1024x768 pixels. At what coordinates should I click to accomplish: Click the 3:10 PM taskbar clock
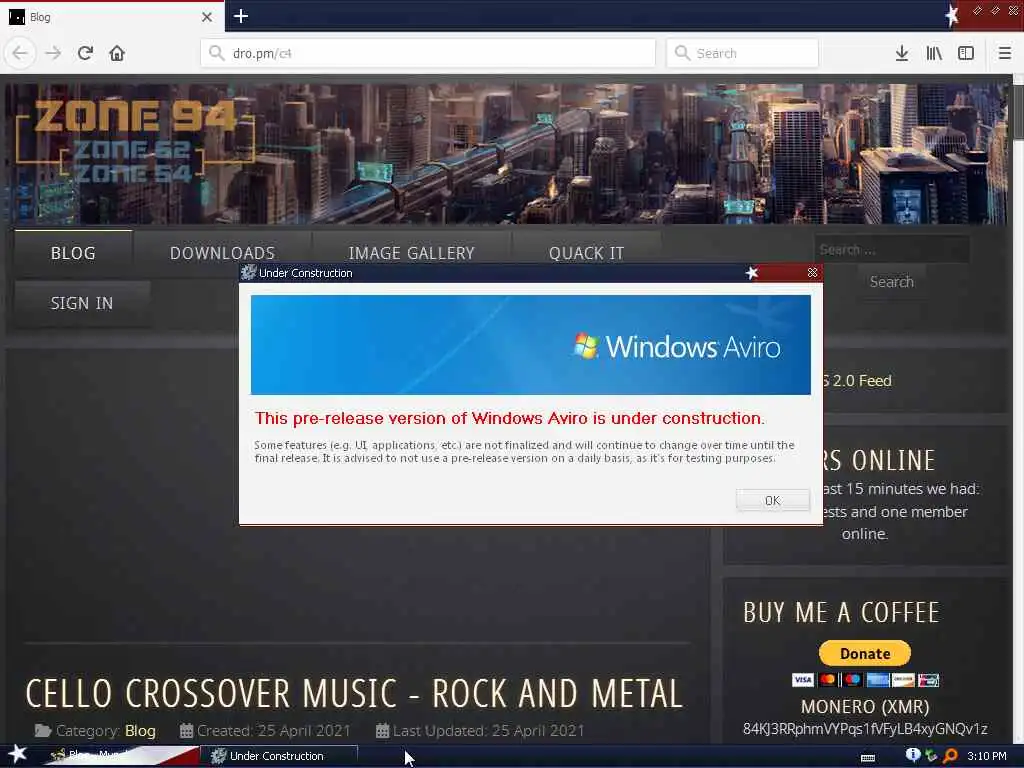[986, 756]
